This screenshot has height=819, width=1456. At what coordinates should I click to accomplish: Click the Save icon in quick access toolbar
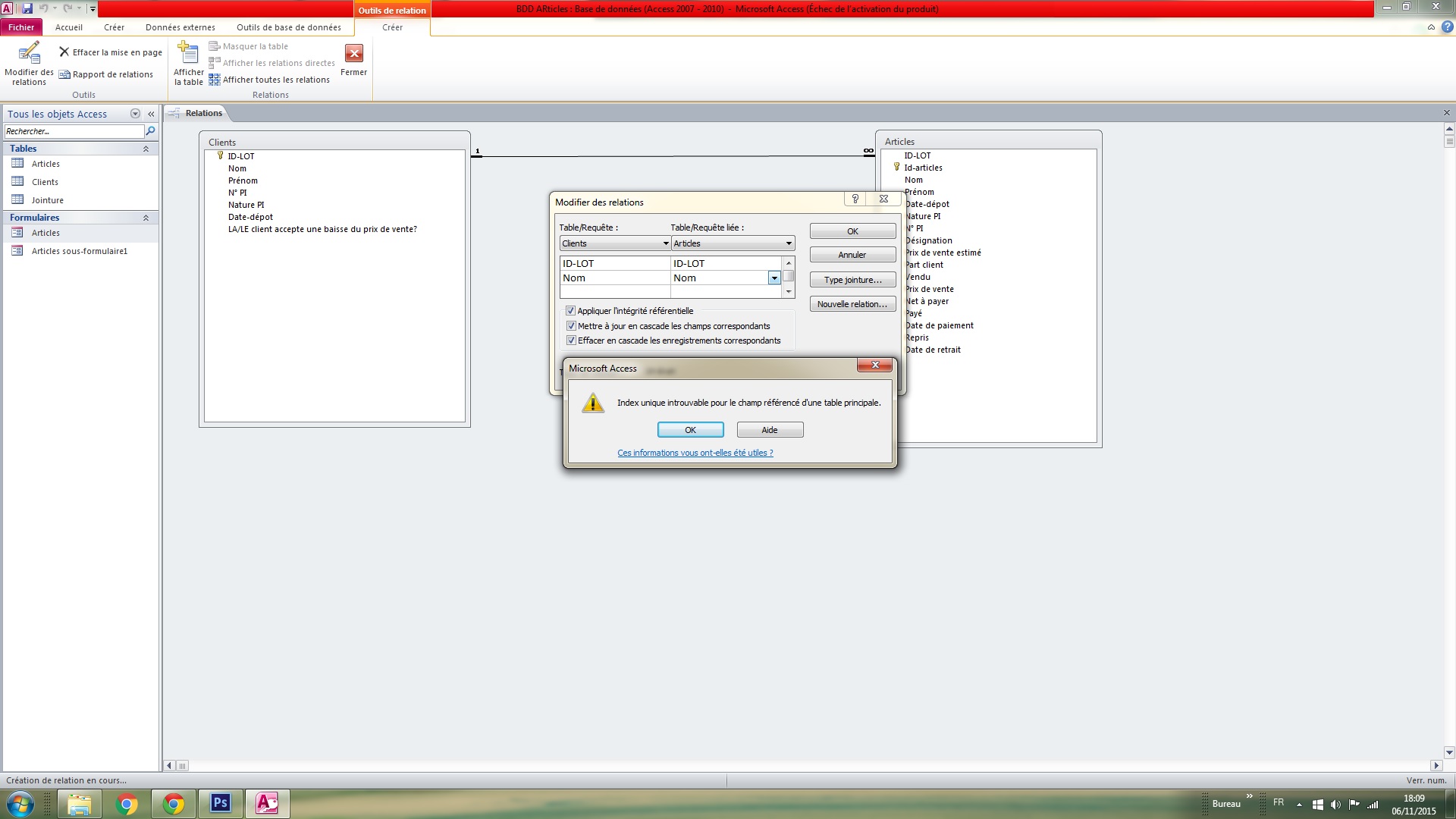pyautogui.click(x=27, y=8)
